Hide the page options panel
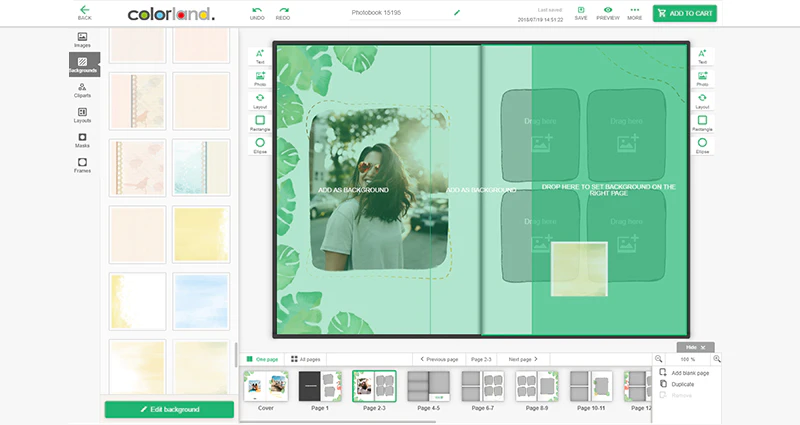The width and height of the screenshot is (800, 425). pos(695,347)
